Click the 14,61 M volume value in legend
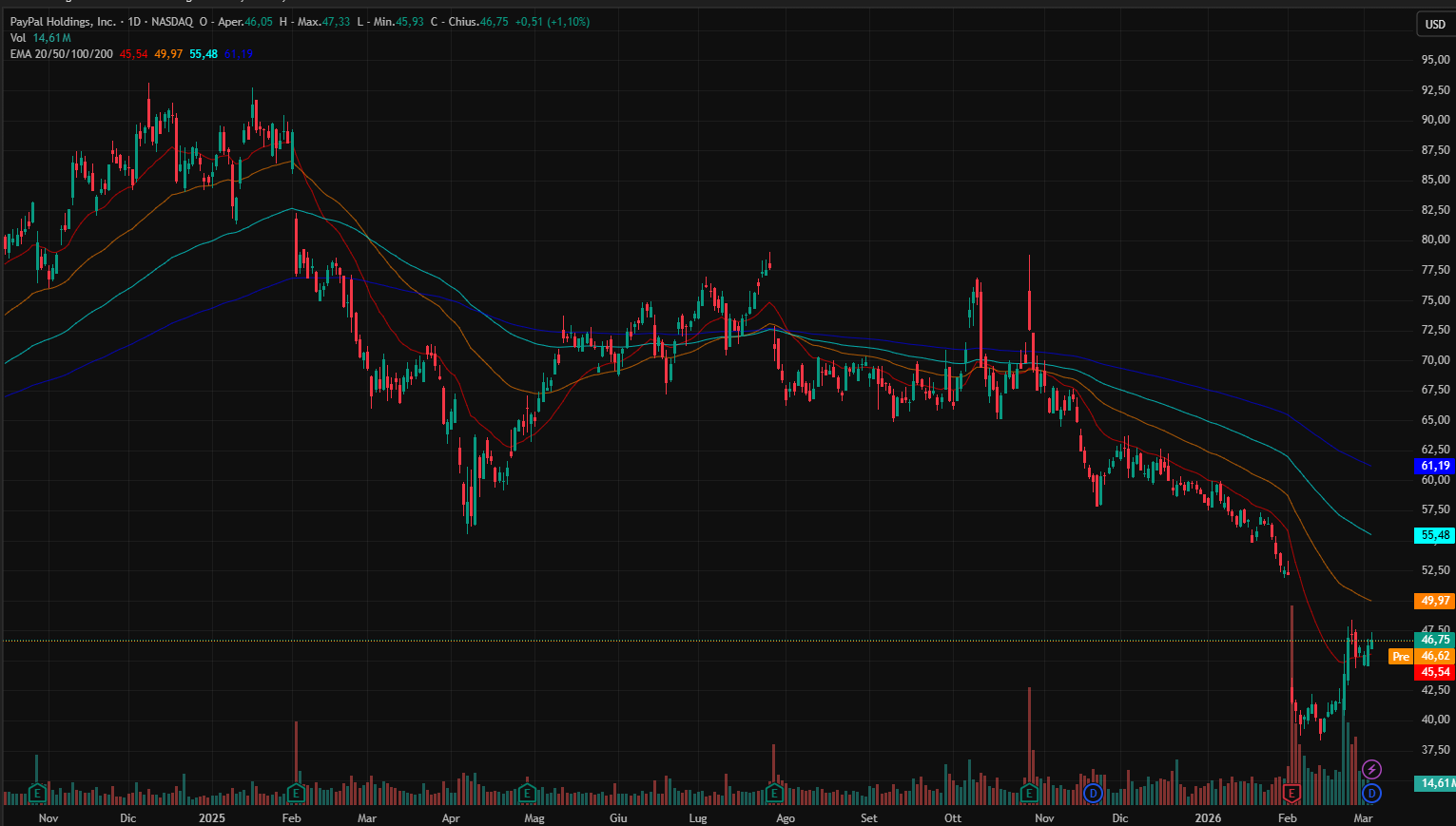 pyautogui.click(x=52, y=38)
